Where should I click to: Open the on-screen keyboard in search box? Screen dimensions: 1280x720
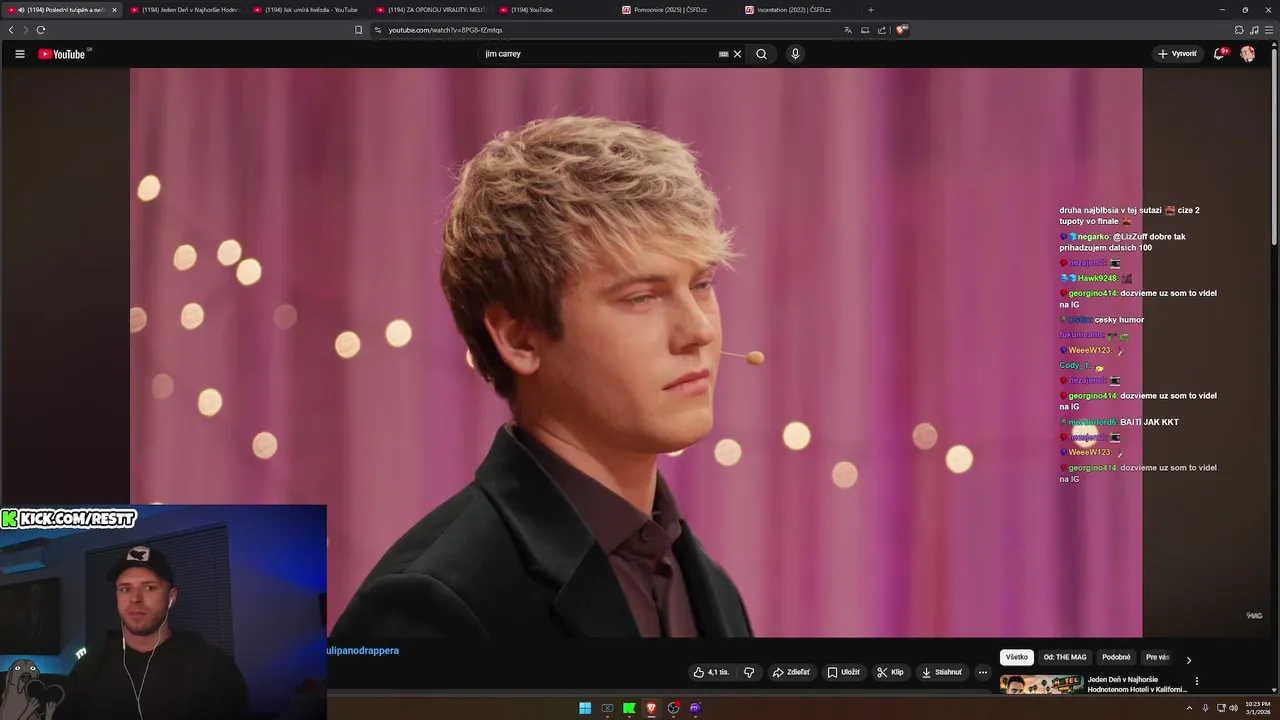723,54
